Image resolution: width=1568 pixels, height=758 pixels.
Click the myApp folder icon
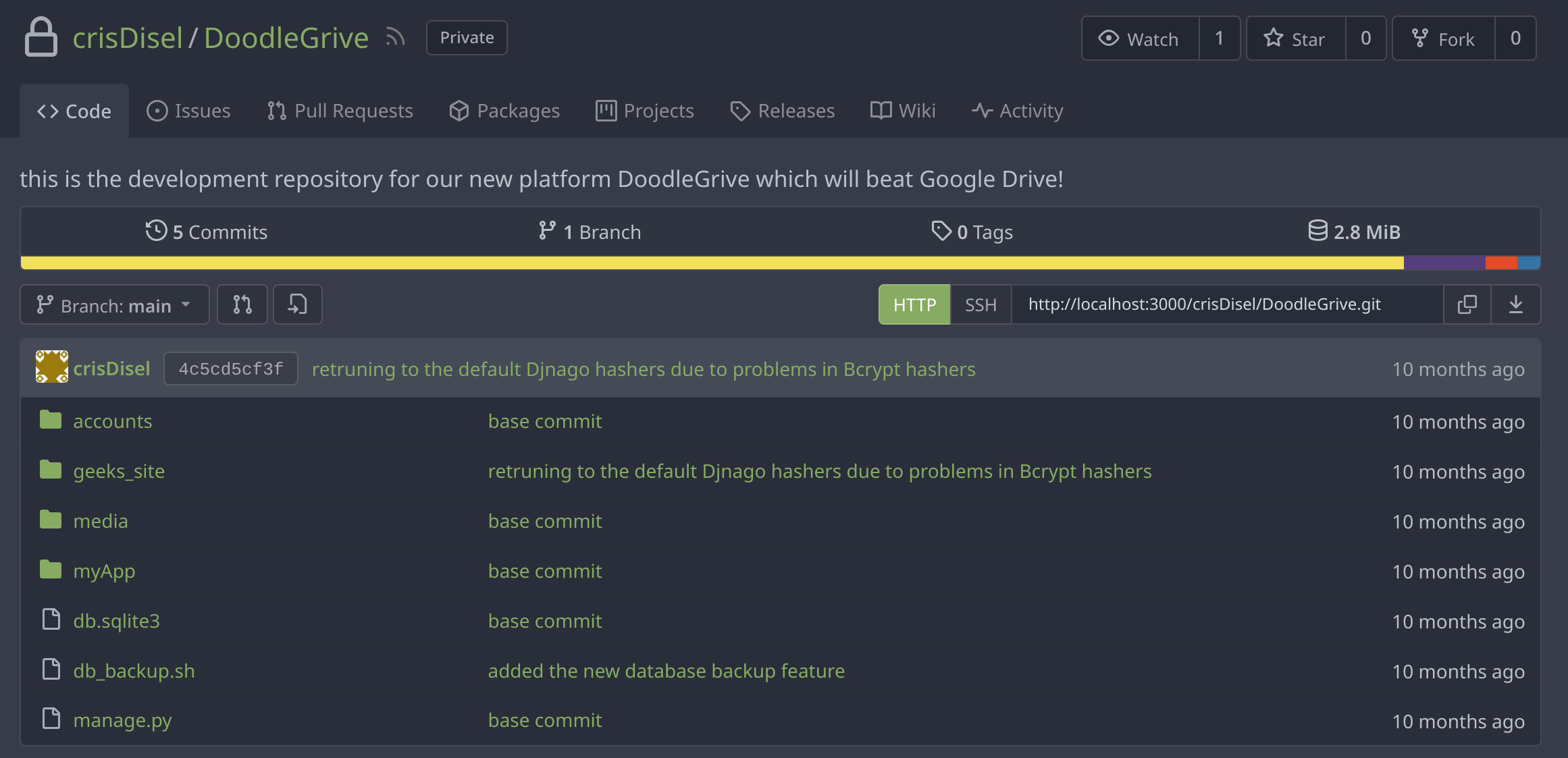[x=51, y=570]
